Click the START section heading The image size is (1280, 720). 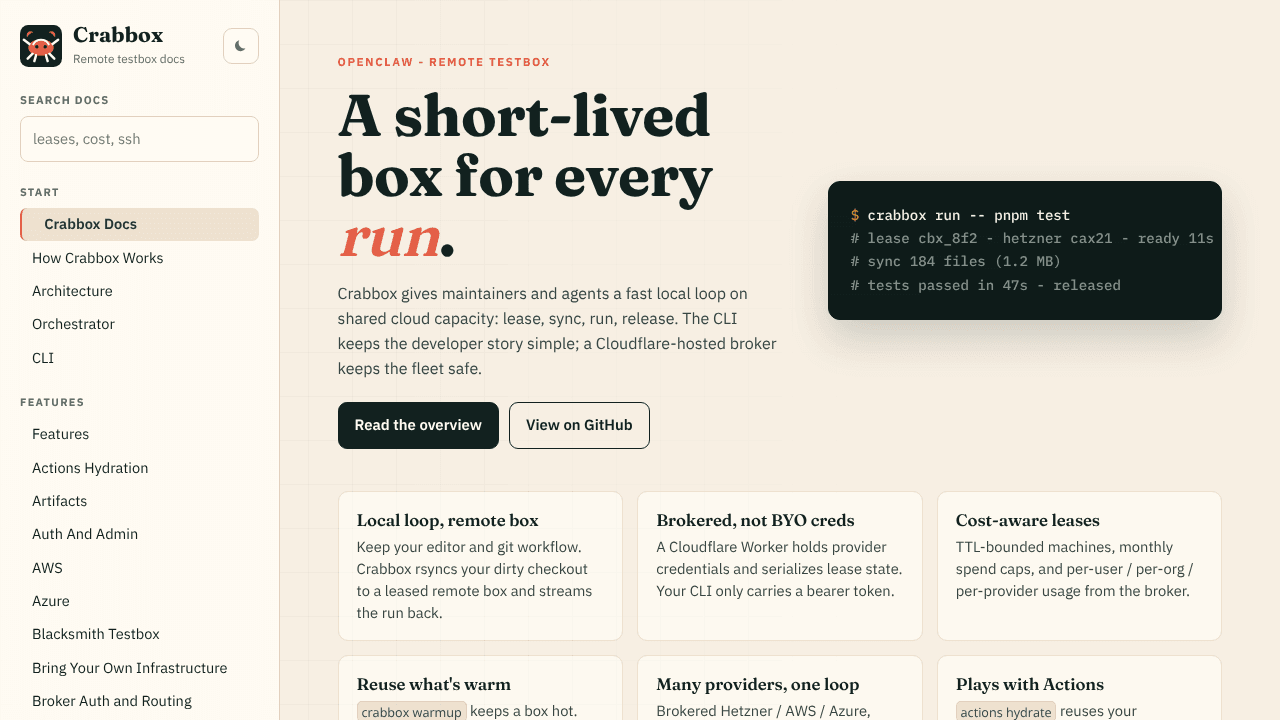[40, 192]
